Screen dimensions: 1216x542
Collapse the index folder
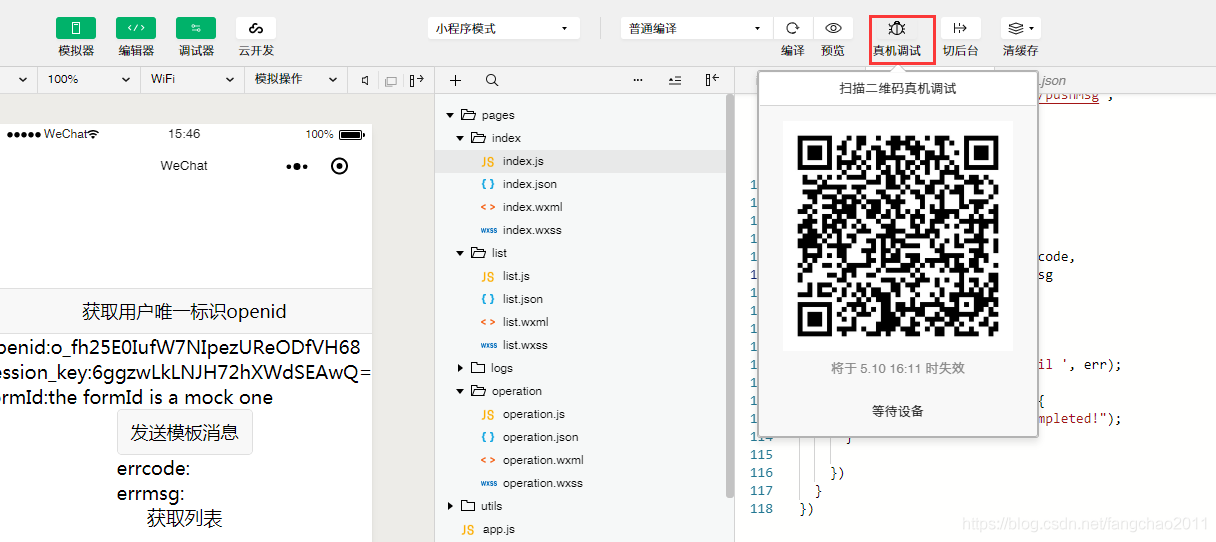click(x=460, y=138)
